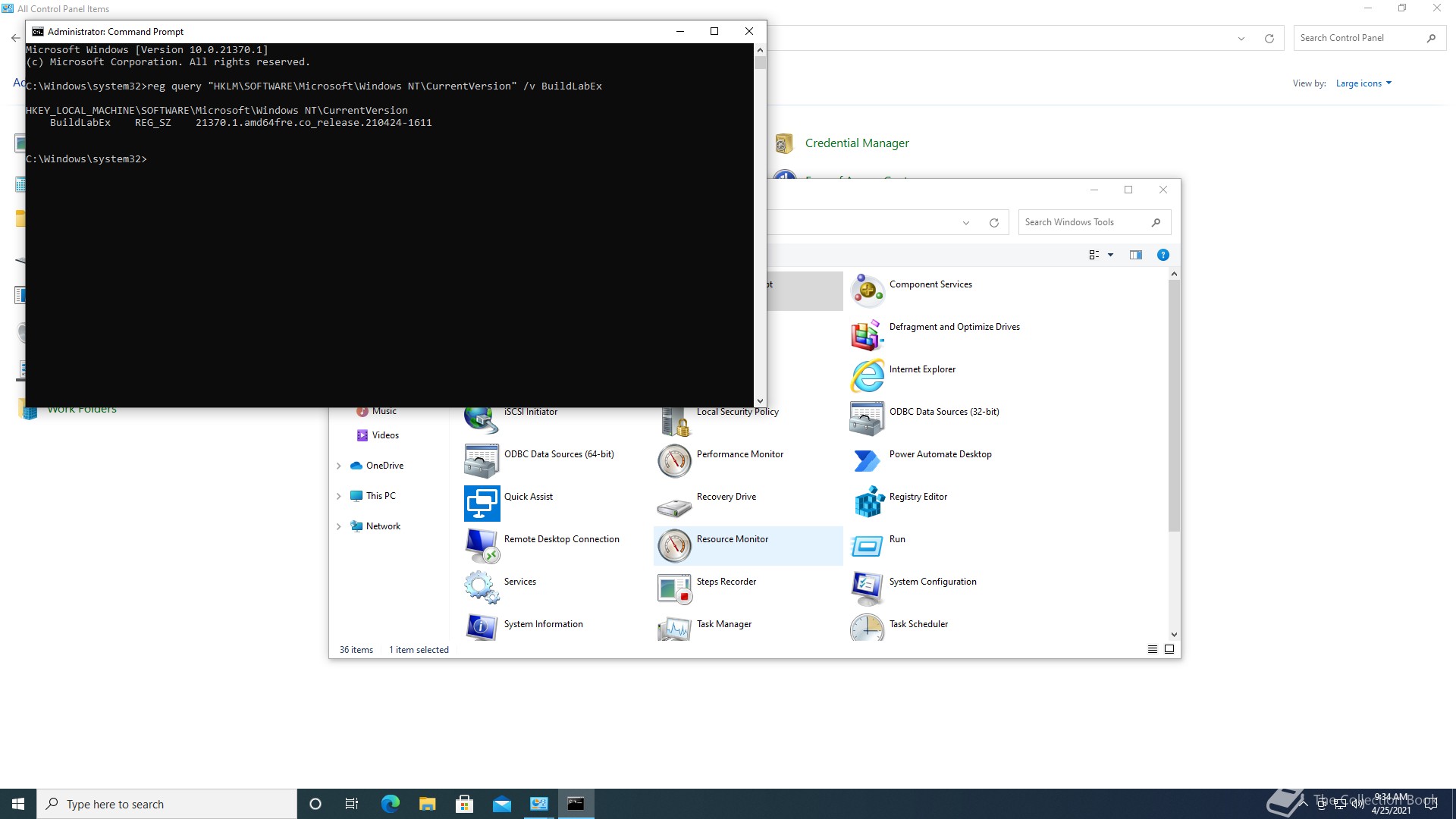Click Command Prompt taskbar button

pos(576,804)
